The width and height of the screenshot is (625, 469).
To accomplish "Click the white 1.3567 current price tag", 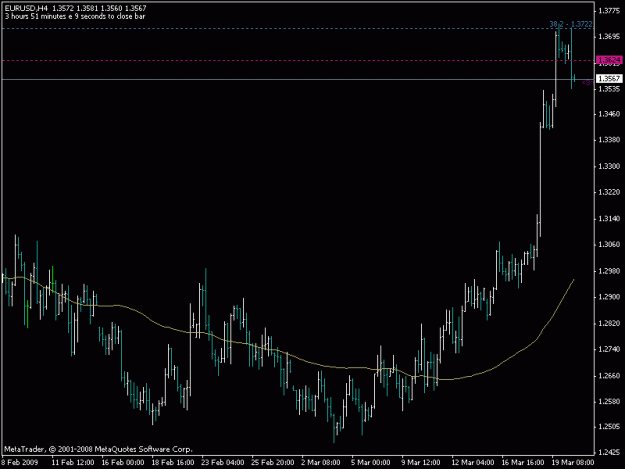I will (609, 78).
